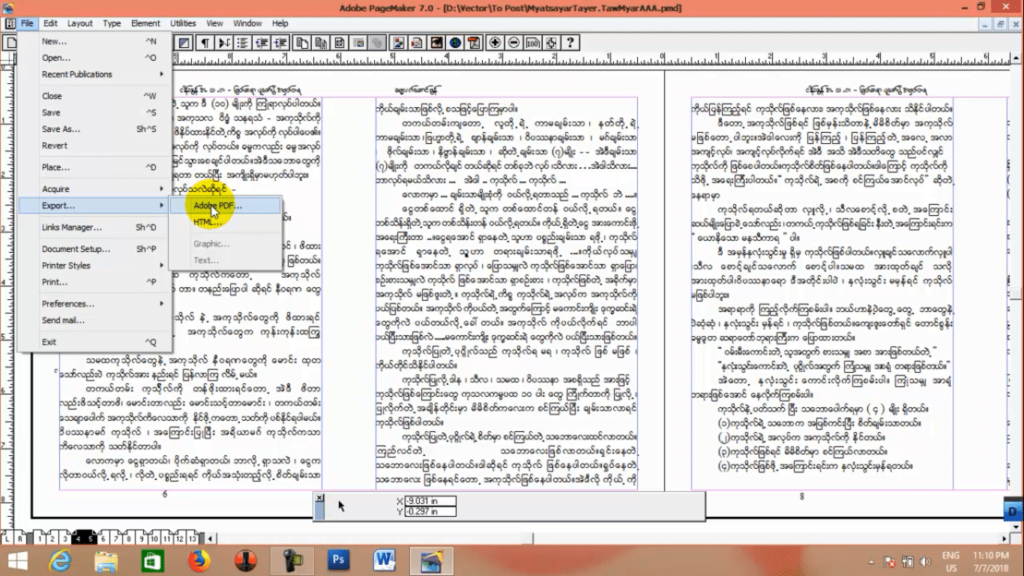The width and height of the screenshot is (1024, 576).
Task: Click the X position input field
Action: click(x=430, y=501)
